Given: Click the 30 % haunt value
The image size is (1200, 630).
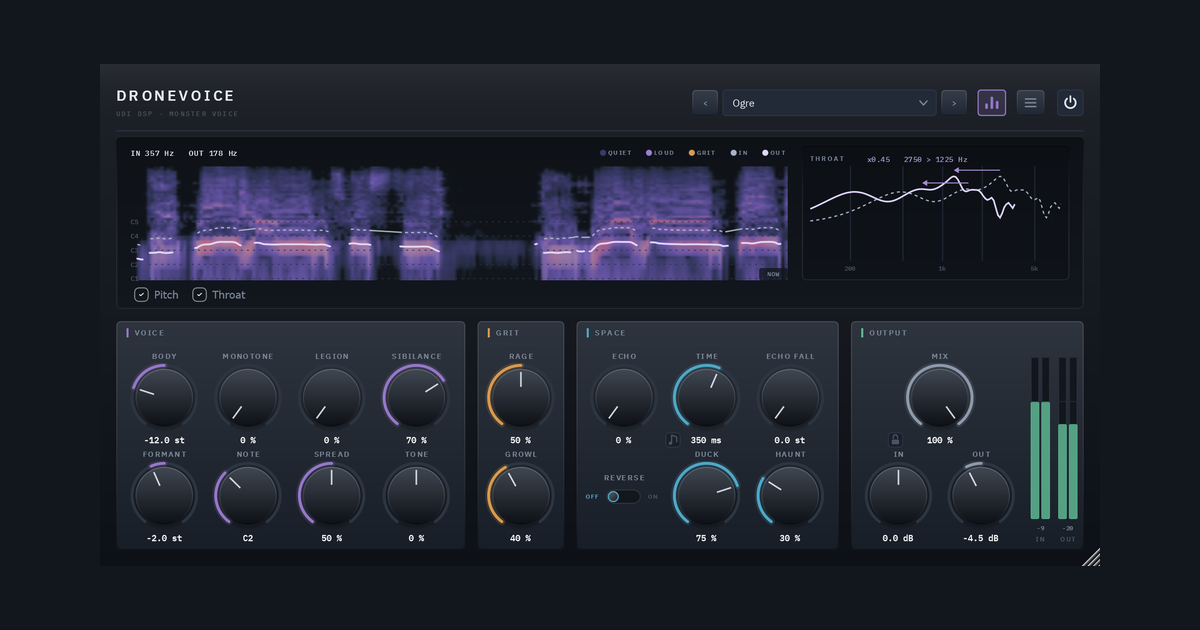Looking at the screenshot, I should [790, 538].
